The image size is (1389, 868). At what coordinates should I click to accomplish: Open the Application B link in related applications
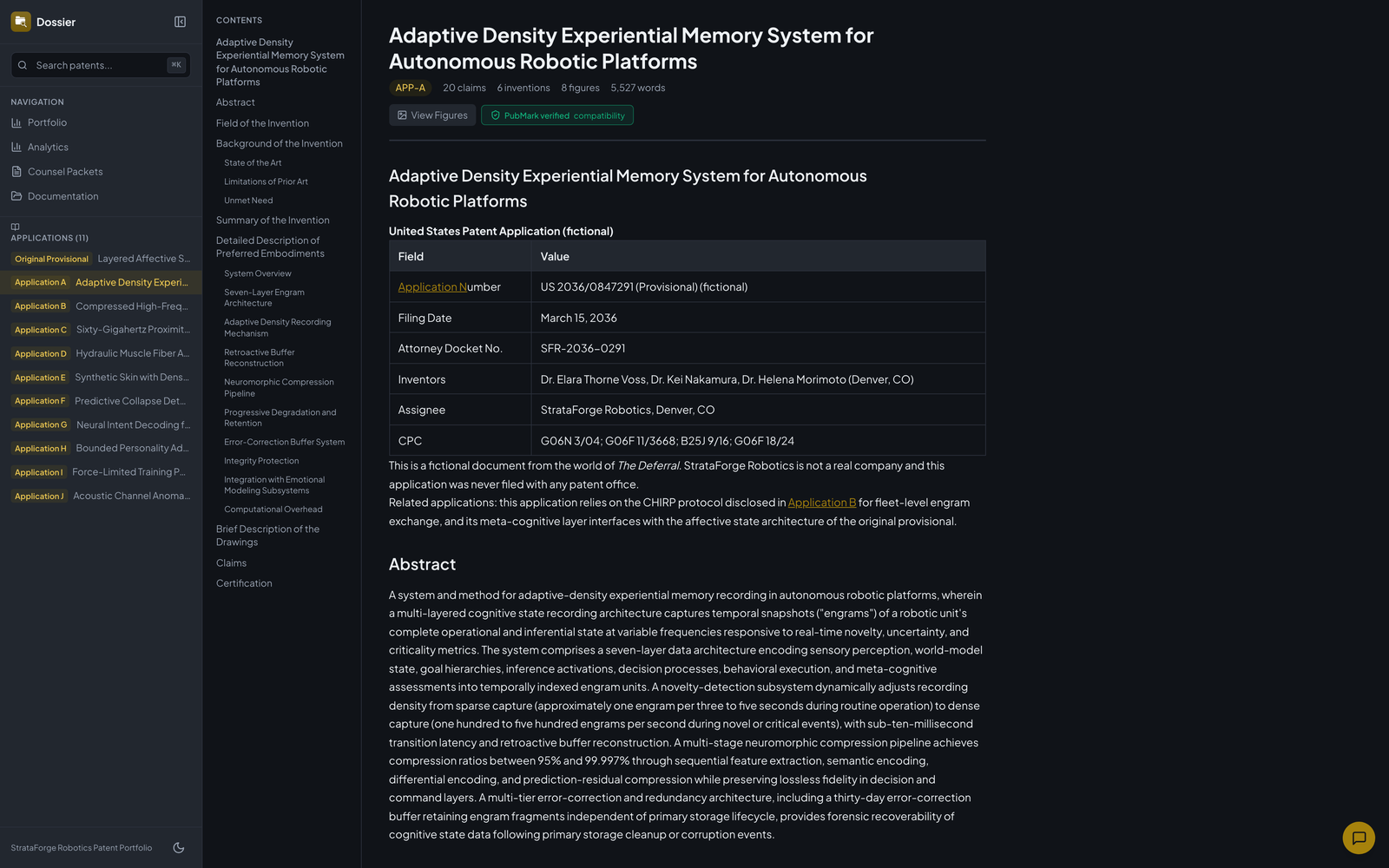[x=822, y=503]
